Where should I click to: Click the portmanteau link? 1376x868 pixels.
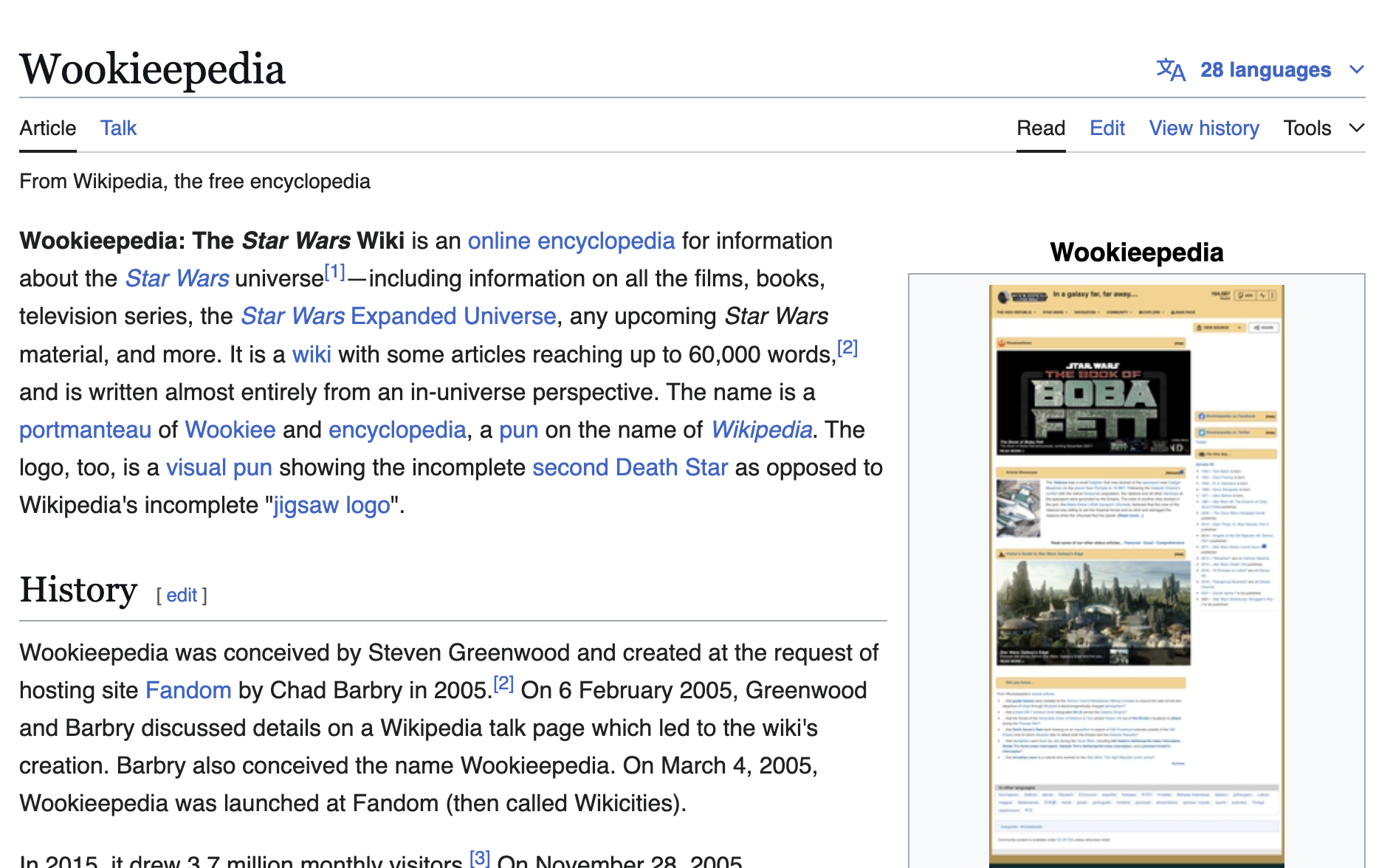pos(85,430)
